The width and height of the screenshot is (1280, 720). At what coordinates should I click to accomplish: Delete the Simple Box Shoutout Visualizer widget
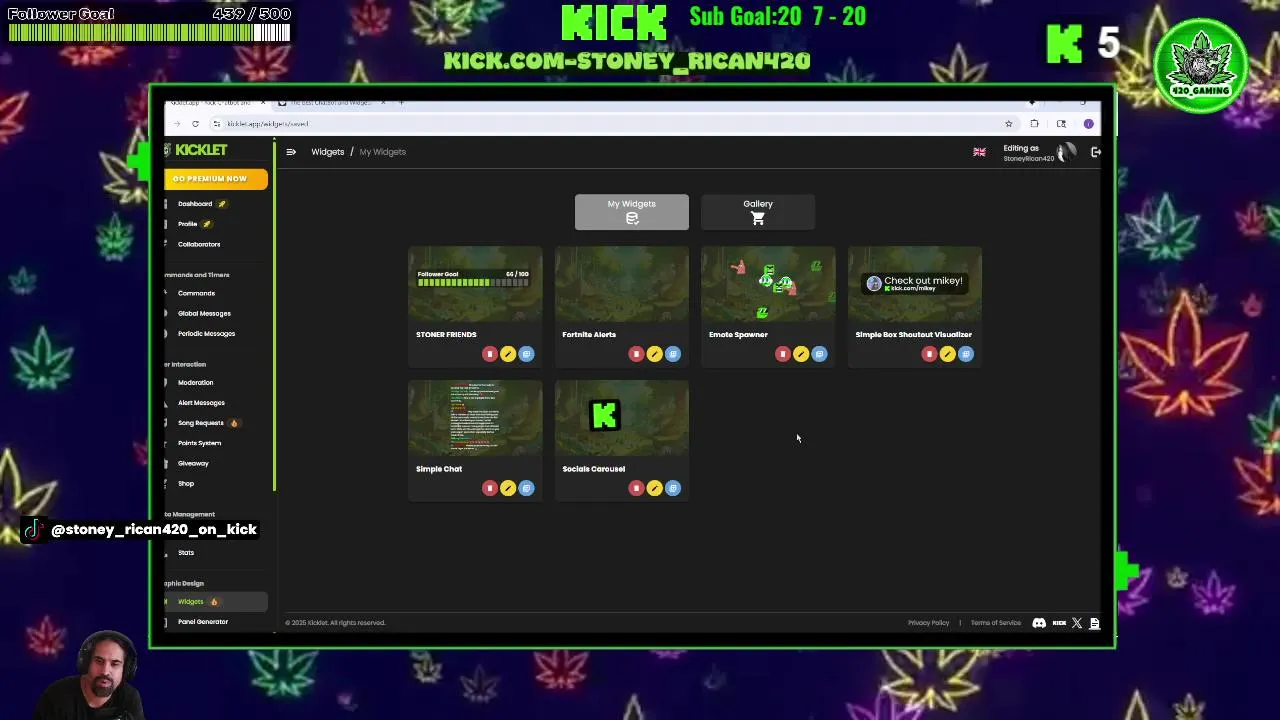point(929,354)
